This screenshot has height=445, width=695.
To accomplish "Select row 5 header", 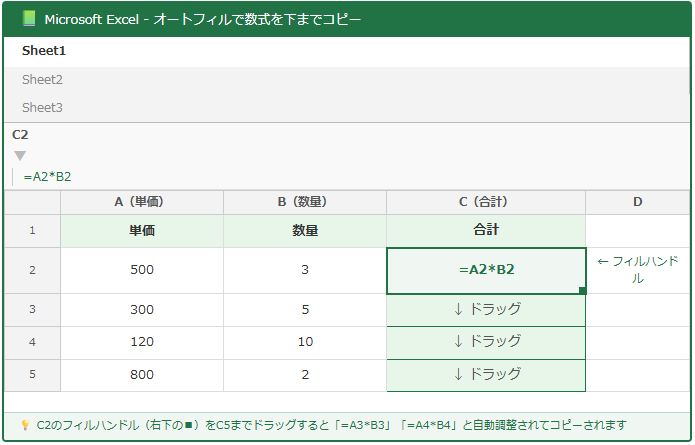I will [32, 375].
